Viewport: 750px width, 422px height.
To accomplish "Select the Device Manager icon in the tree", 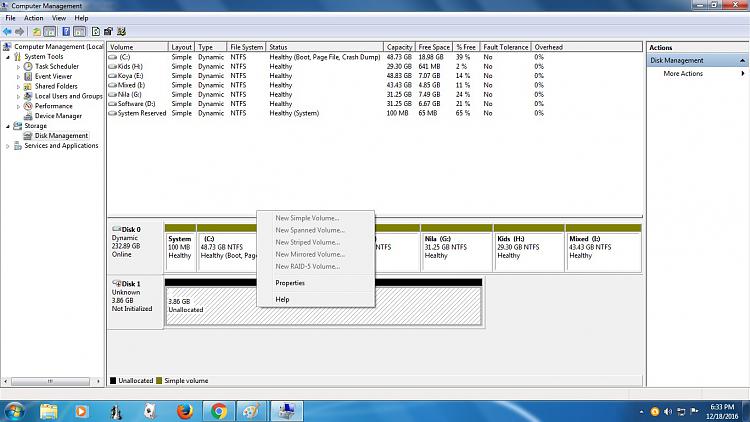I will (28, 116).
